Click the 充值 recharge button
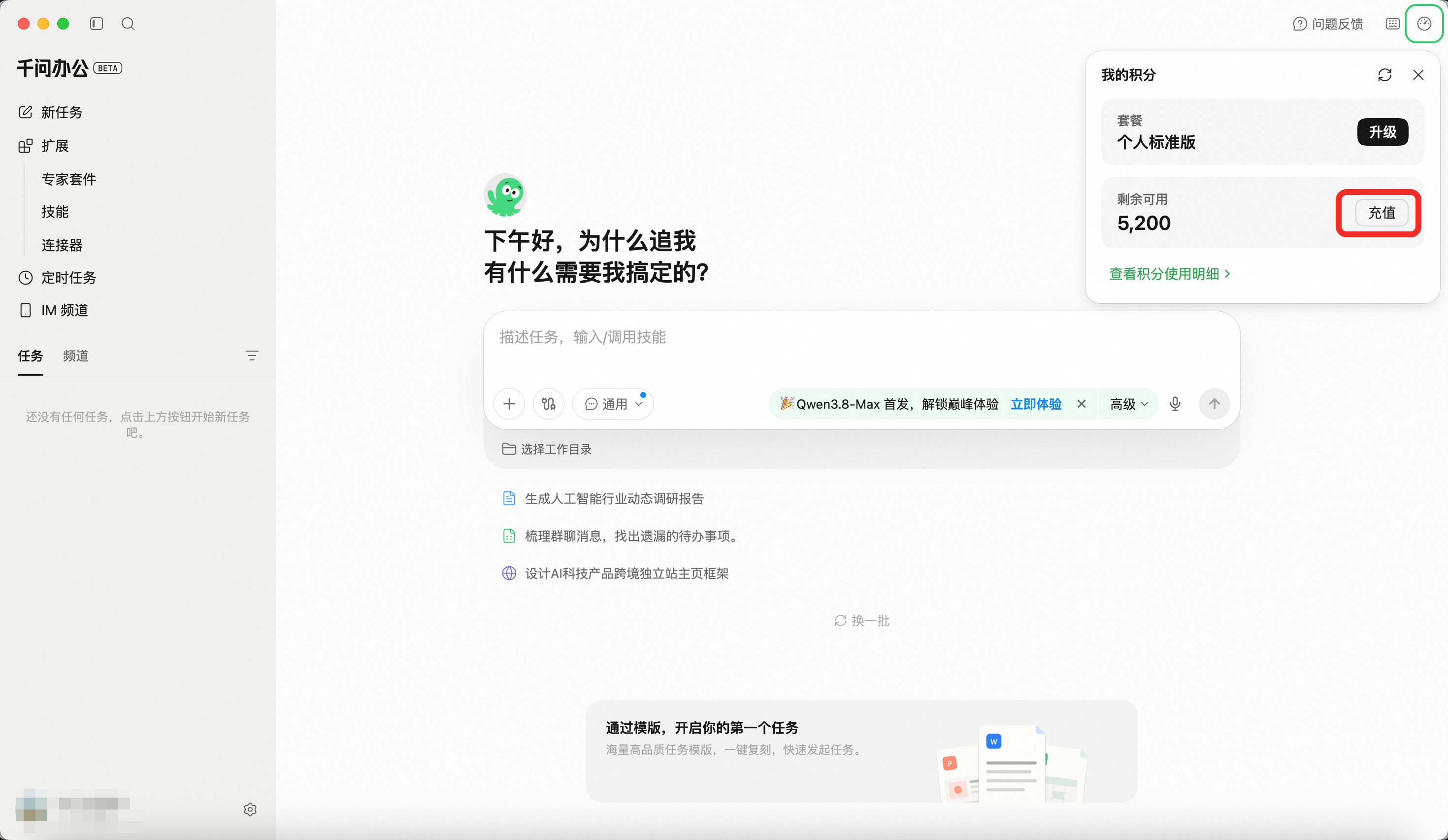1448x840 pixels. 1382,213
